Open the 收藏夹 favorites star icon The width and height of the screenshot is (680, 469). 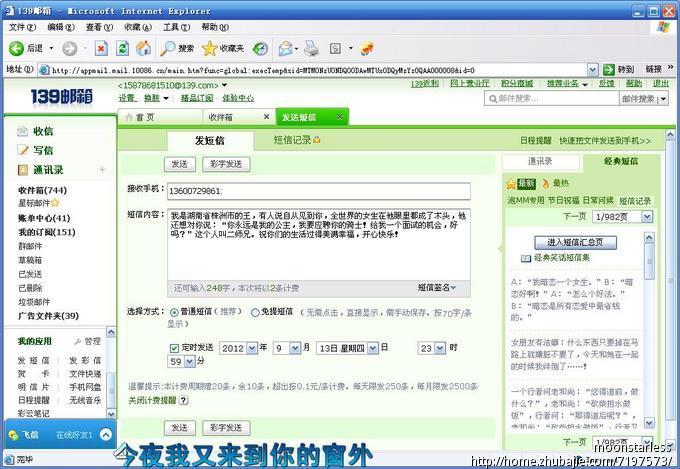pos(210,48)
